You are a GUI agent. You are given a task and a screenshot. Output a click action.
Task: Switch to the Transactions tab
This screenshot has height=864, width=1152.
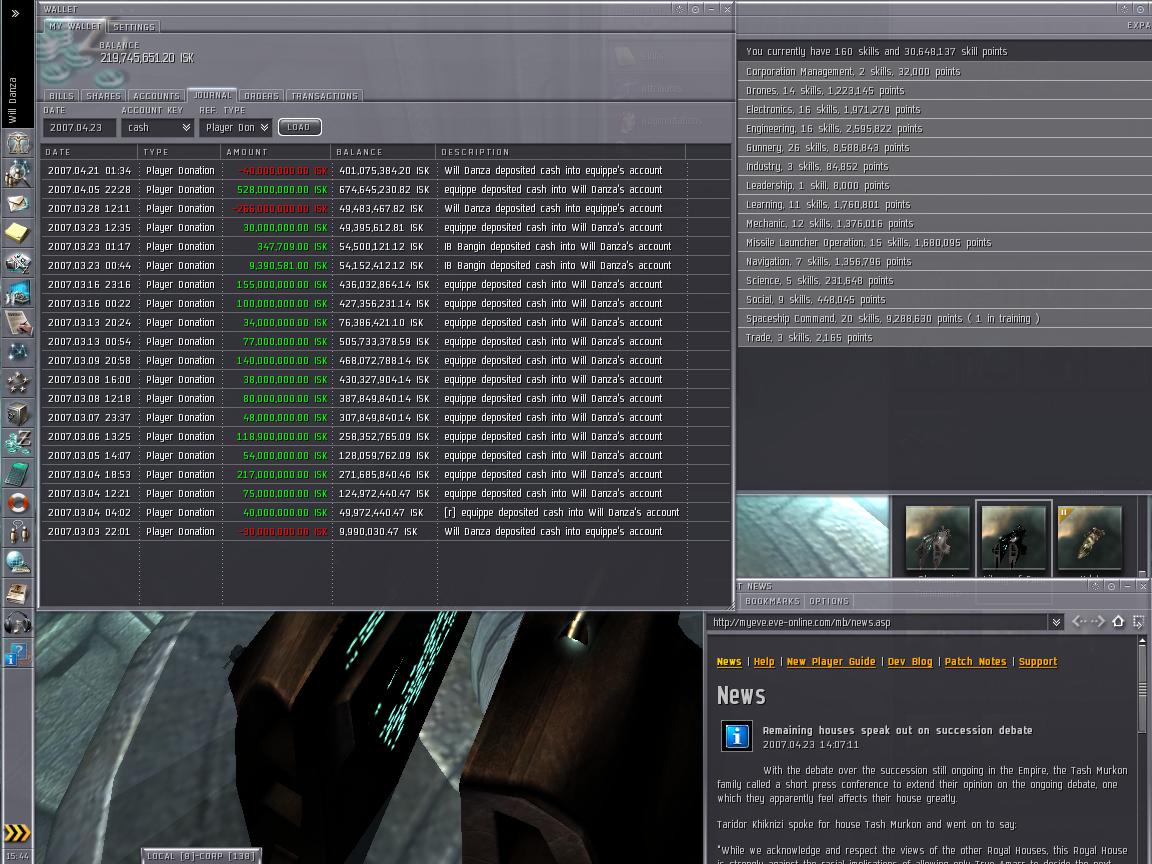(x=324, y=96)
